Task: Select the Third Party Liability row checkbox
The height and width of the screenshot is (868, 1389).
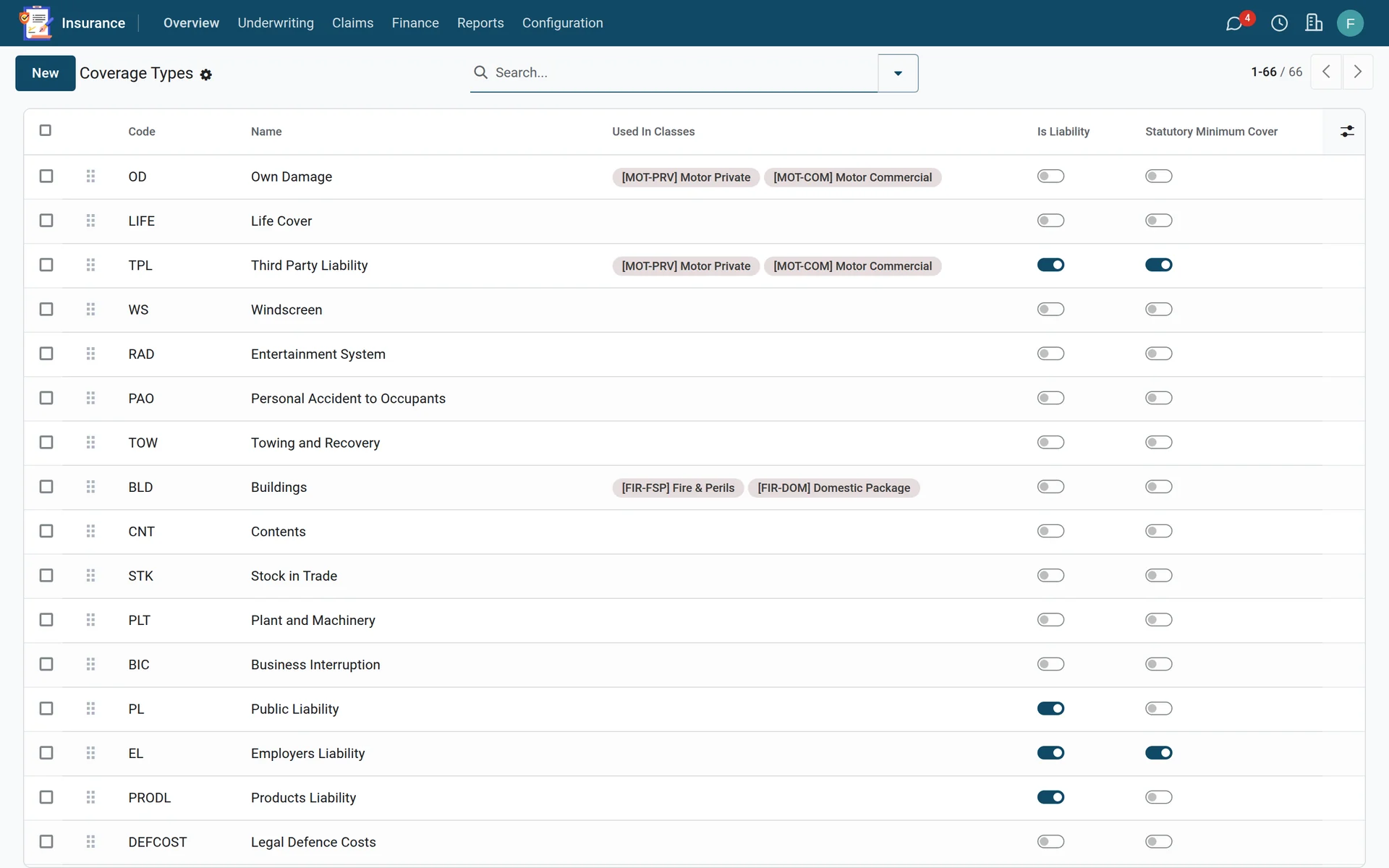Action: coord(46,265)
